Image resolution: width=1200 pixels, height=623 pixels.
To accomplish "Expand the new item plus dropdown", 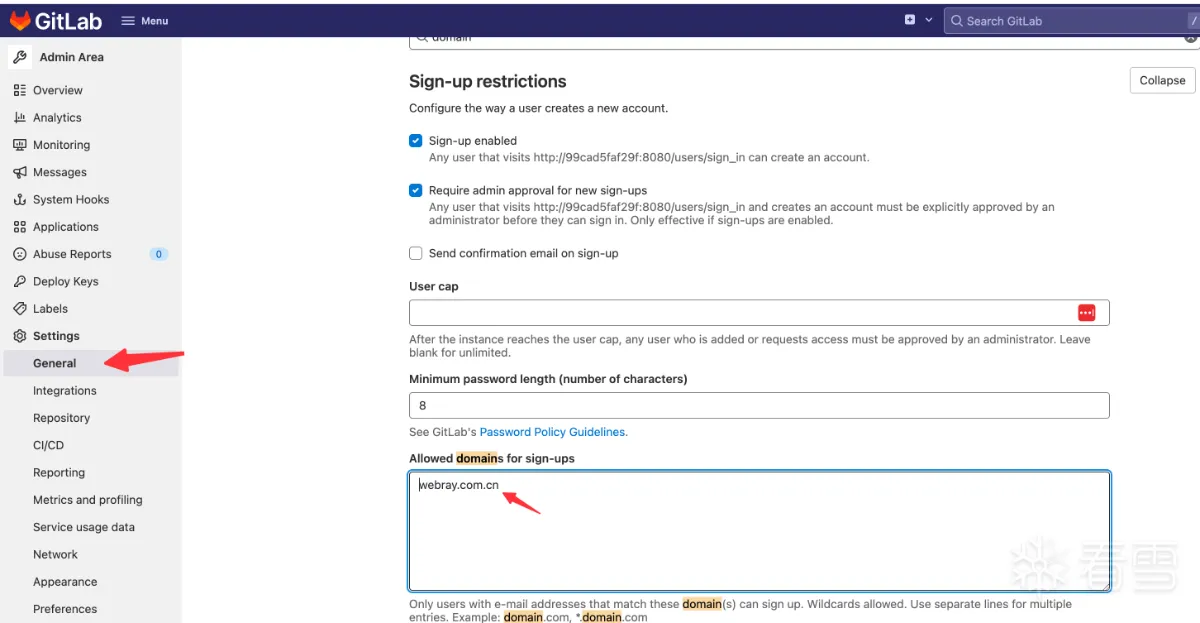I will tap(918, 20).
